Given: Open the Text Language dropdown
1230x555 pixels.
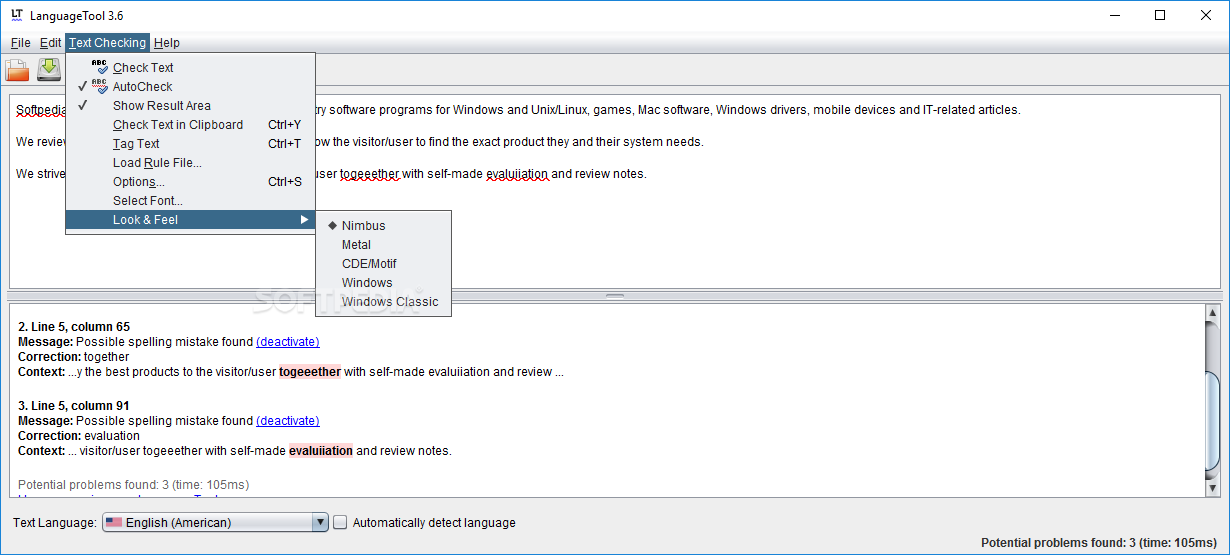Looking at the screenshot, I should [x=215, y=522].
